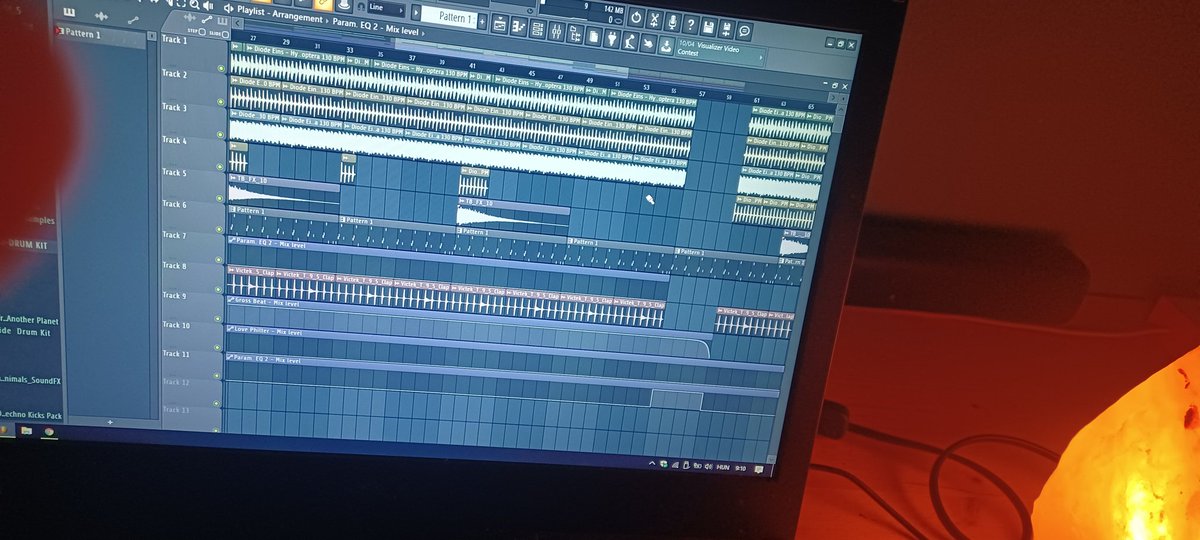Click the arrow left of Pattern 1 selector
The height and width of the screenshot is (540, 1200).
coord(416,13)
